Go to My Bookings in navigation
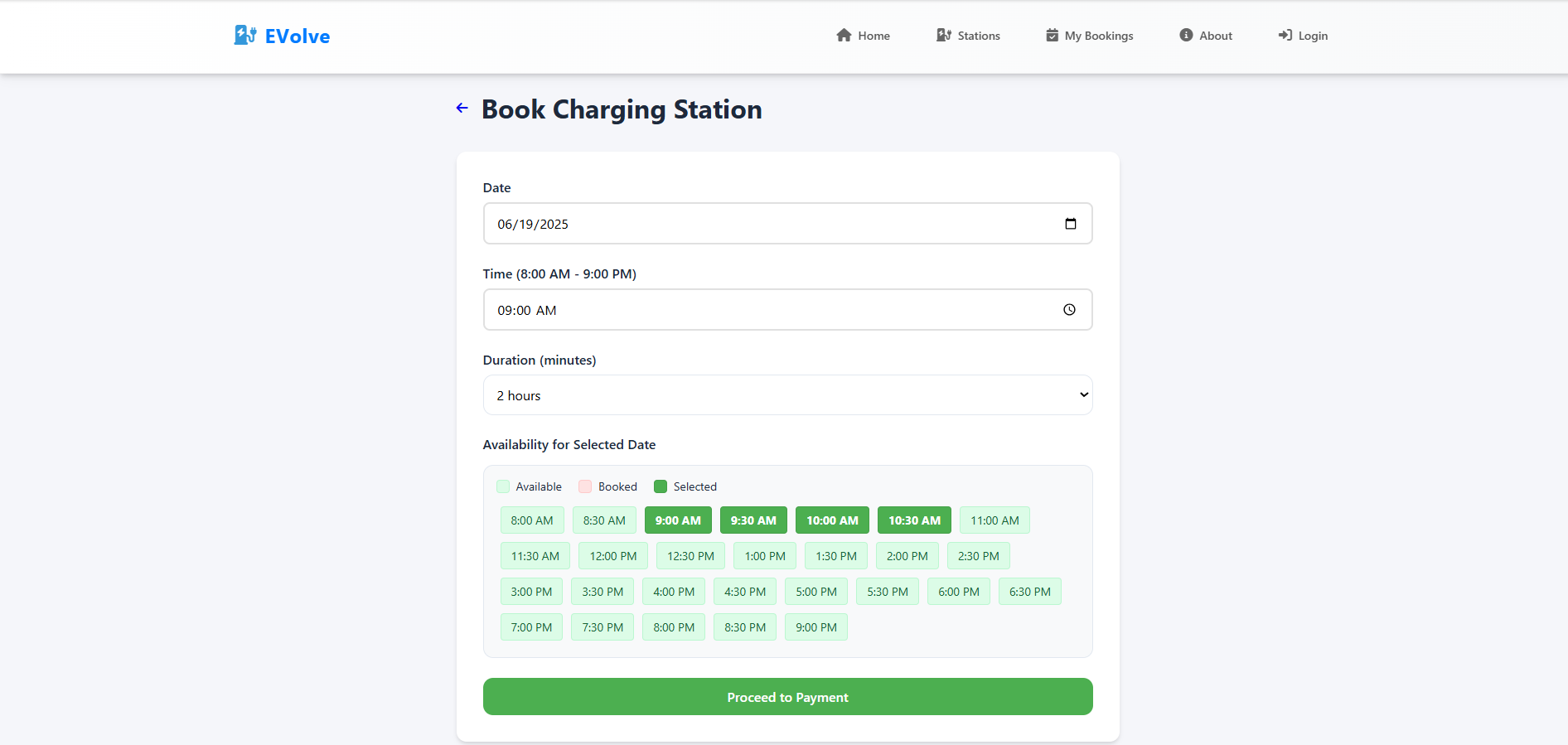The width and height of the screenshot is (1568, 745). coord(1098,36)
